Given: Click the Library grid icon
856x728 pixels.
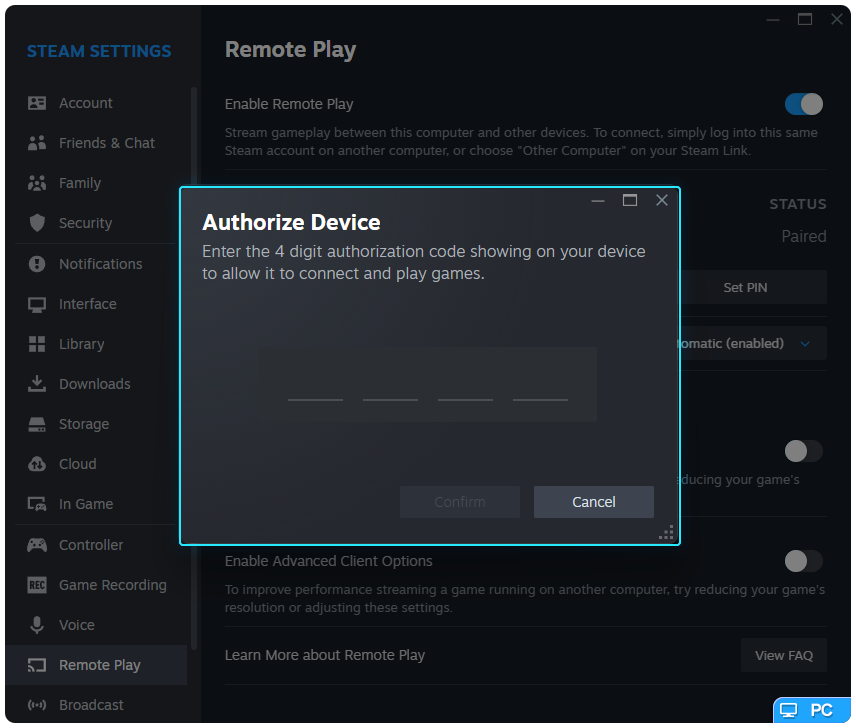Looking at the screenshot, I should 37,344.
